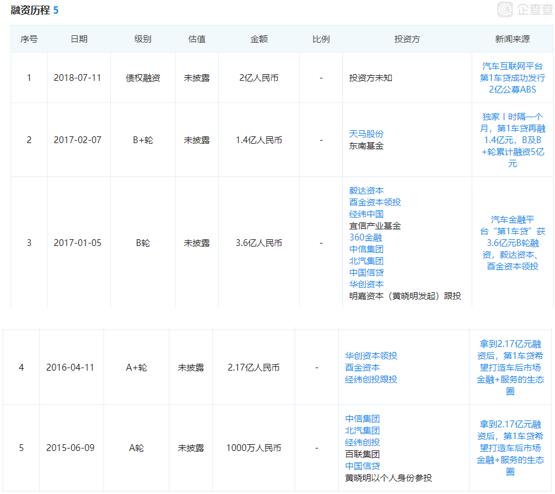This screenshot has width=555, height=494.
Task: Open the 经纬中国 investor link
Action: pyautogui.click(x=366, y=214)
